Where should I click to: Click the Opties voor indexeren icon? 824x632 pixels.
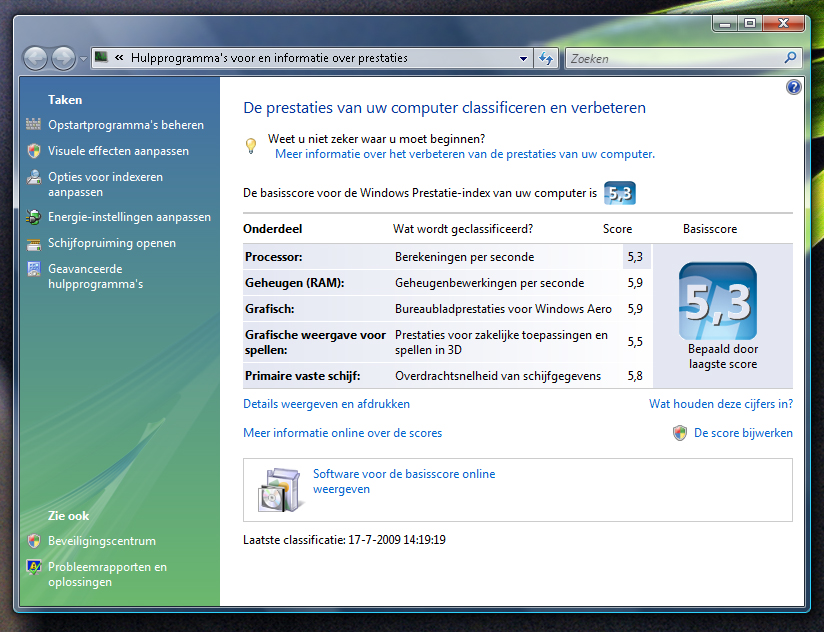(x=34, y=177)
